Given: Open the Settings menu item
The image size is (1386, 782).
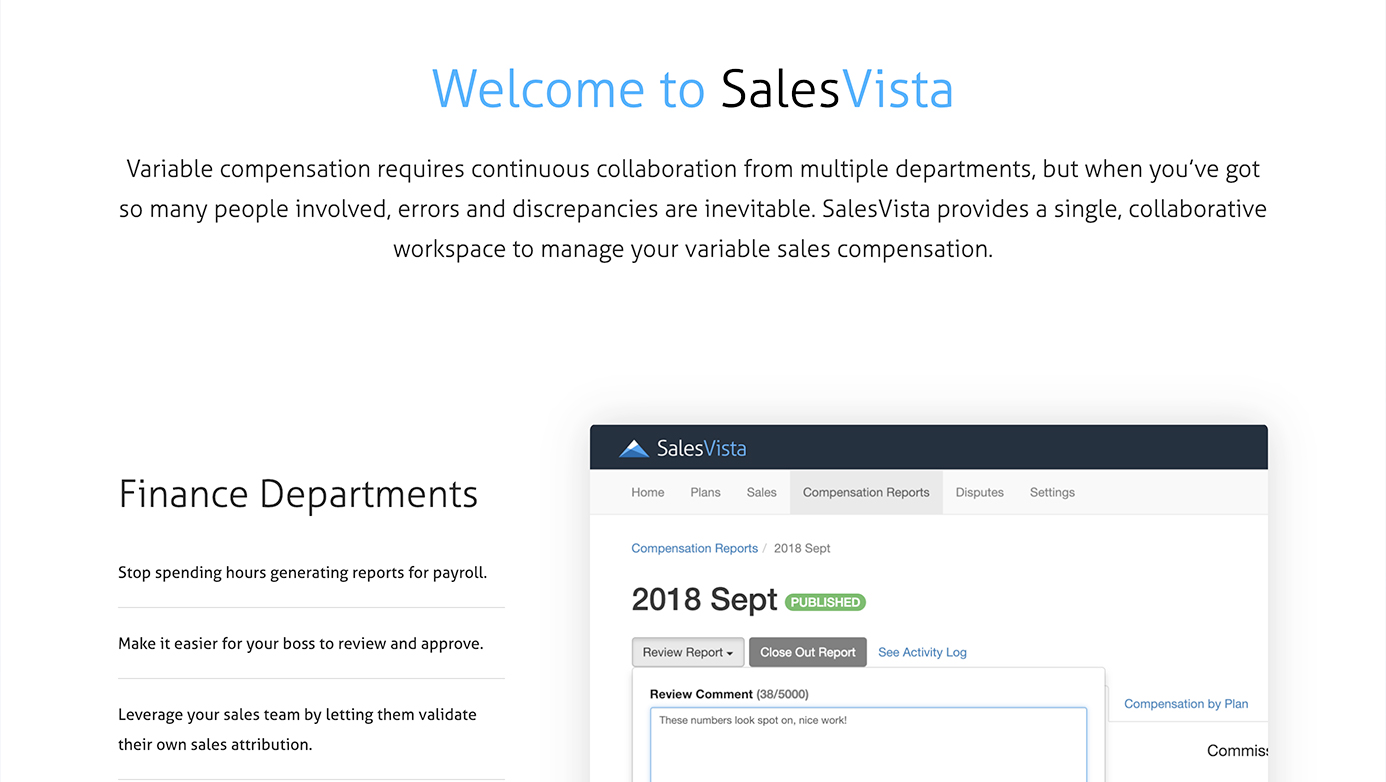Looking at the screenshot, I should 1052,492.
